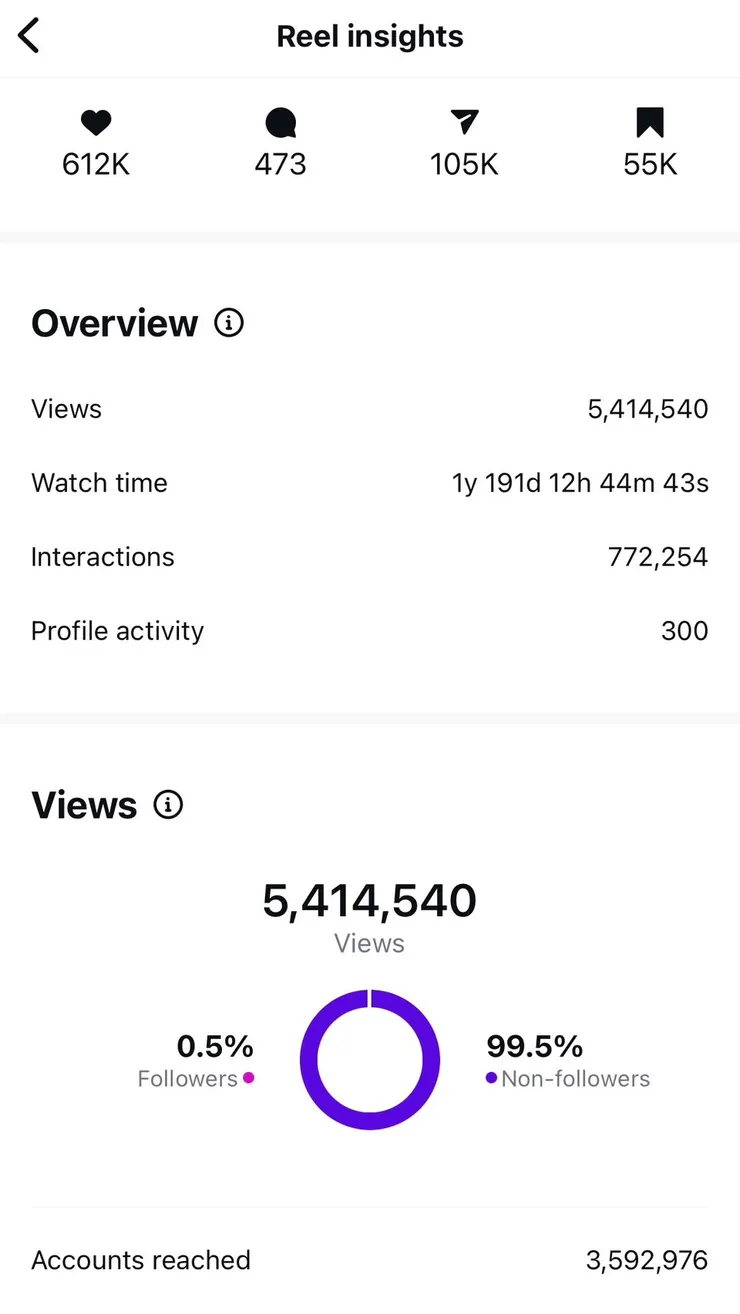740x1314 pixels.
Task: Tap the purple Non-followers legend dot
Action: click(491, 1078)
